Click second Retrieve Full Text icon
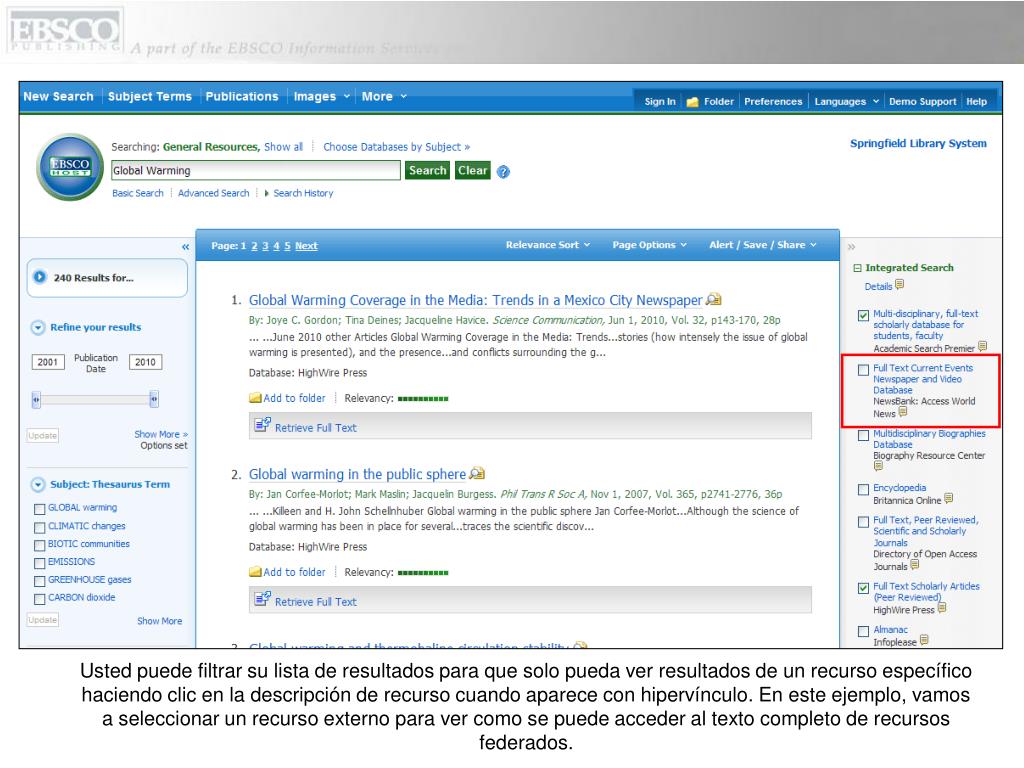The height and width of the screenshot is (768, 1024). [263, 599]
